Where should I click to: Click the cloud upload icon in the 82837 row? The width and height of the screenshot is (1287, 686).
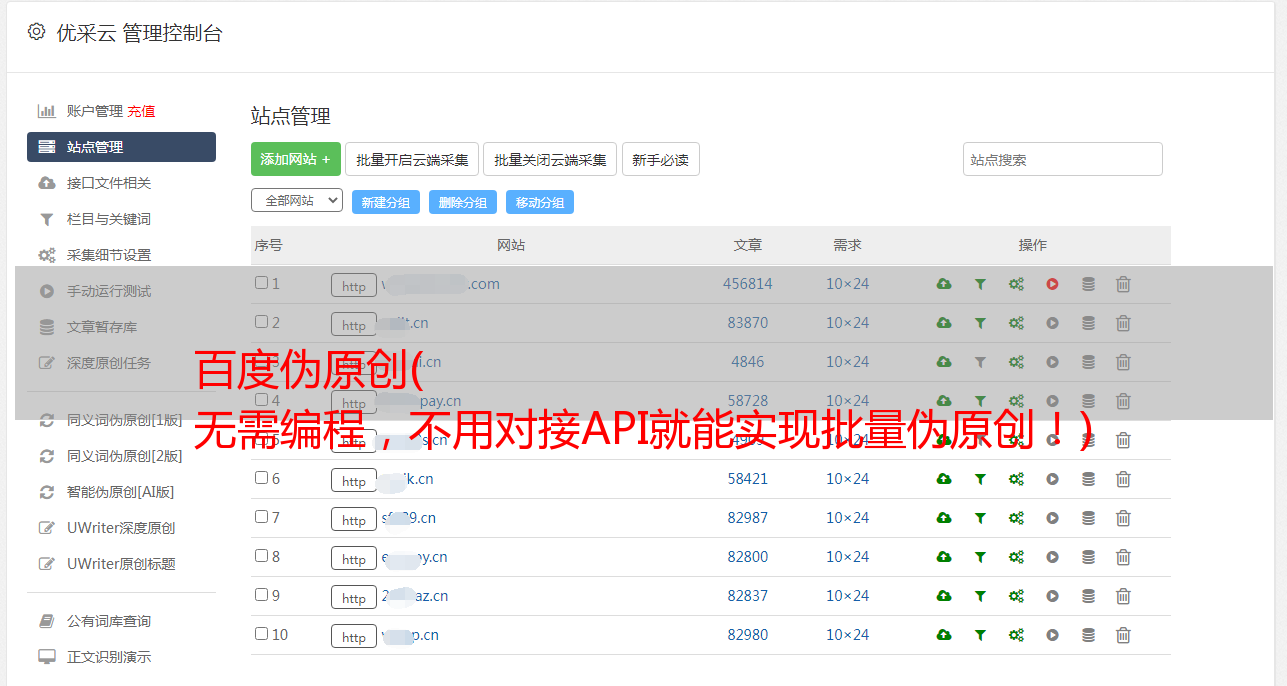pyautogui.click(x=944, y=596)
